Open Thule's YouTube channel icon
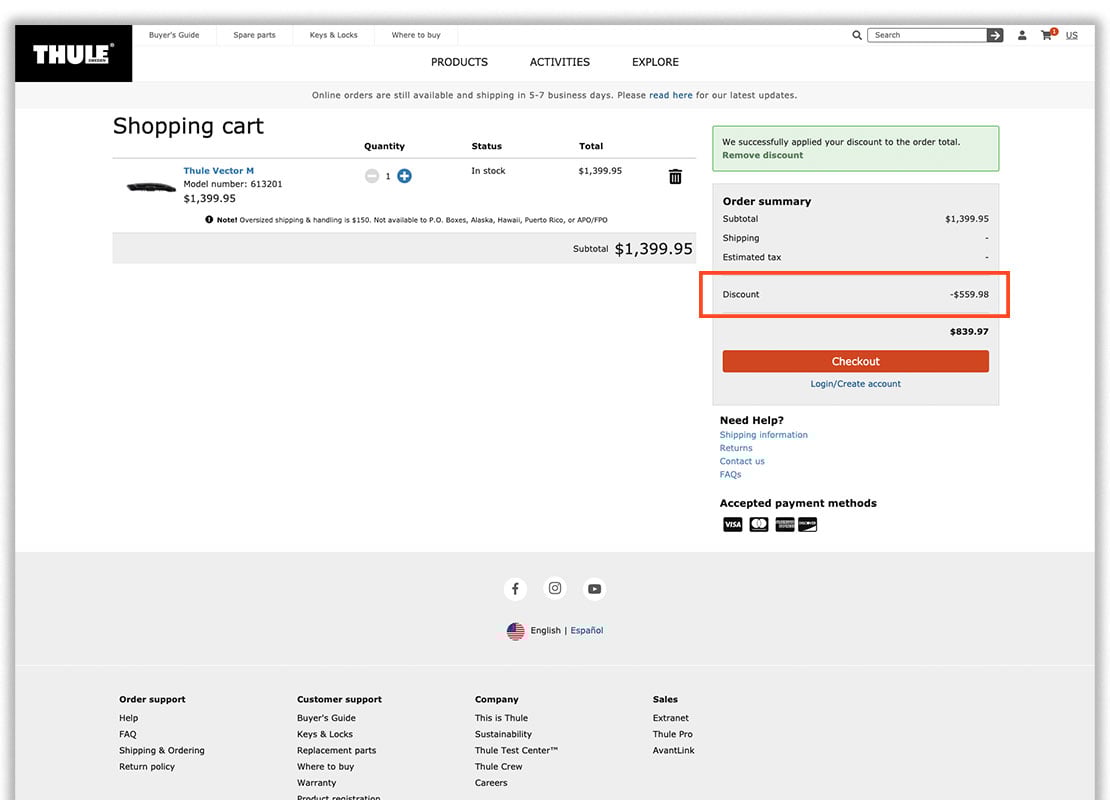 [594, 589]
